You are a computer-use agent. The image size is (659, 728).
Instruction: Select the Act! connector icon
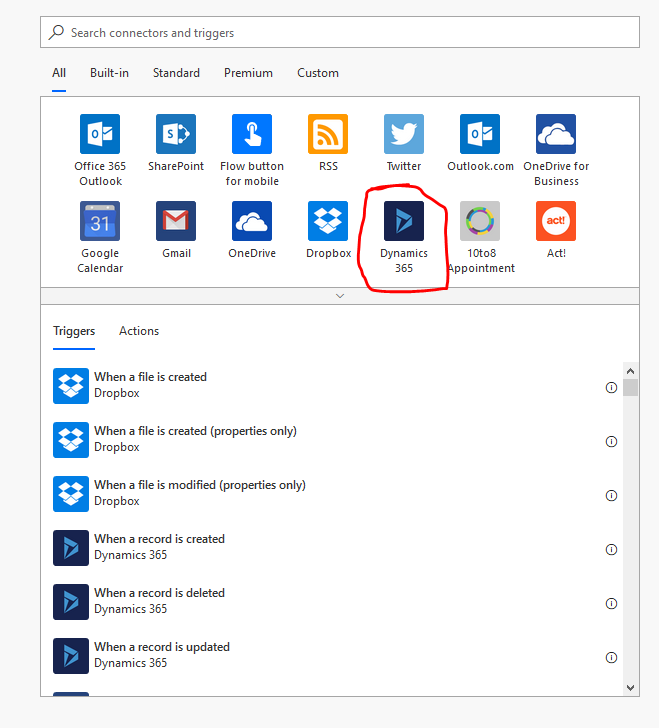coord(556,221)
